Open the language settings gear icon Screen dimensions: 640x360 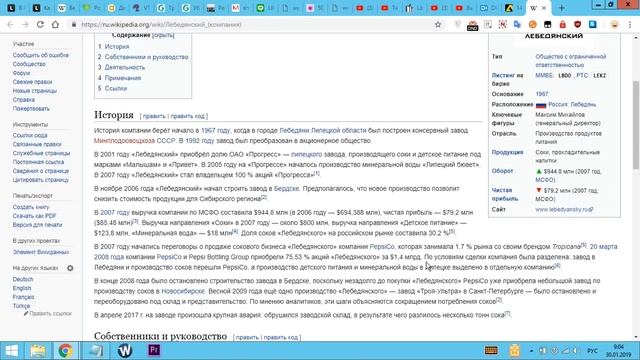[x=70, y=268]
